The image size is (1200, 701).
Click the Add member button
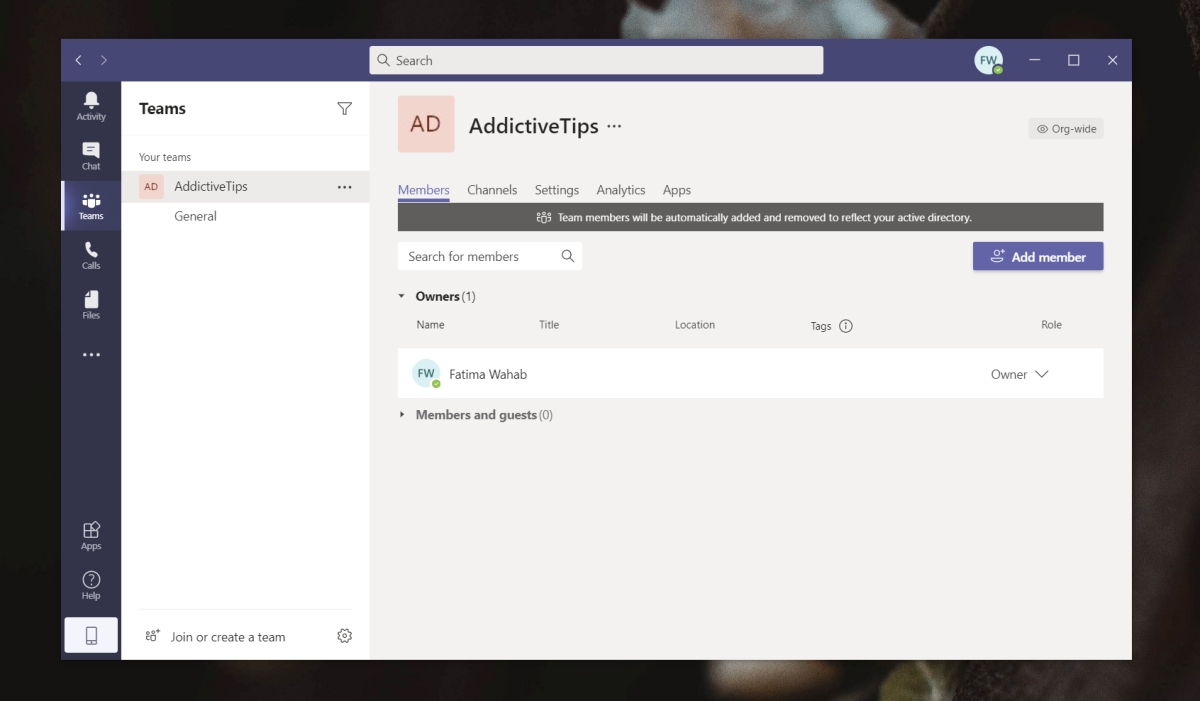click(x=1038, y=256)
